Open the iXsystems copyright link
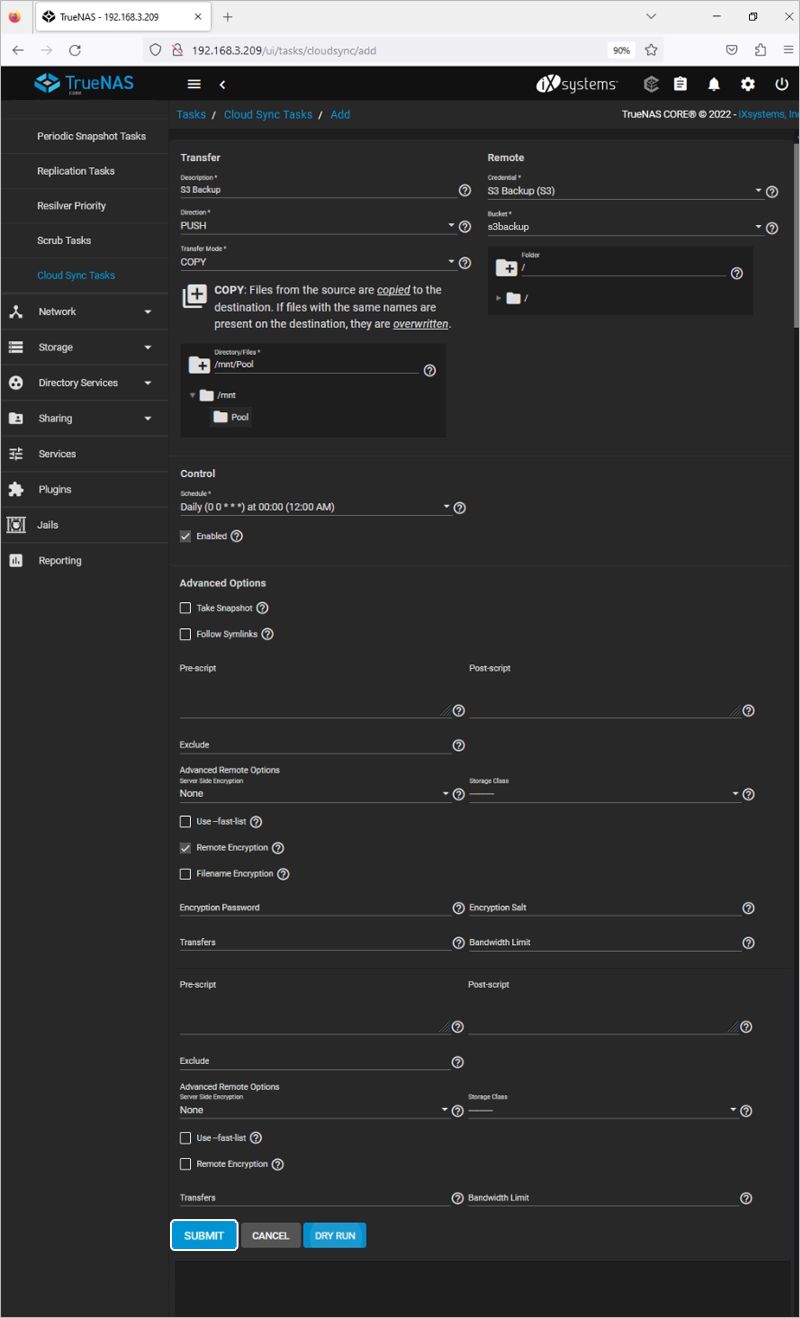The image size is (800, 1318). click(x=768, y=115)
